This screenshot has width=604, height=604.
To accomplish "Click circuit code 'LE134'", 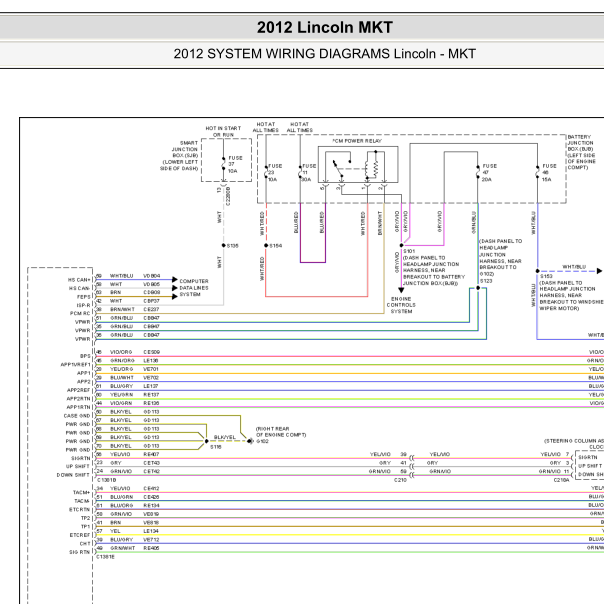I will coord(151,531).
